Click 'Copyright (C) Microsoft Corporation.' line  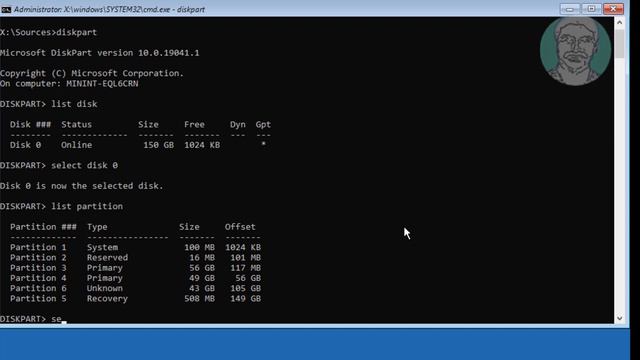[x=92, y=73]
